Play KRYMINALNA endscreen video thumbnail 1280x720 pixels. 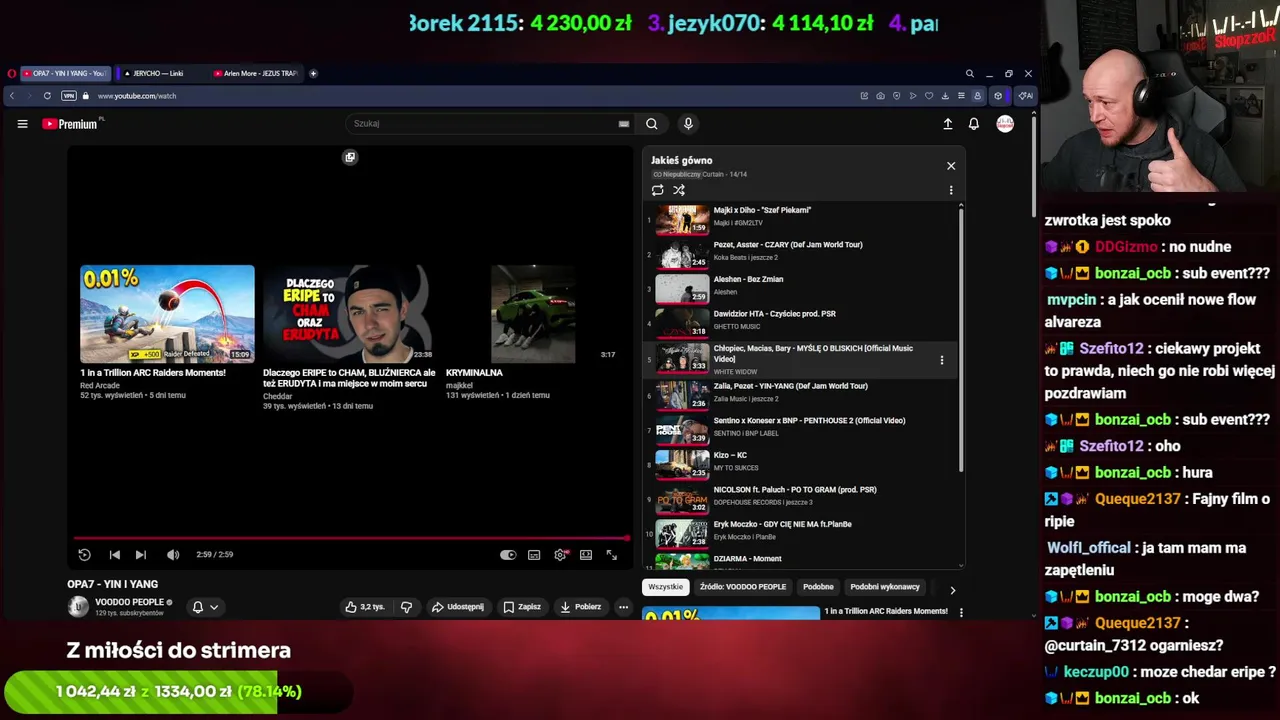coord(532,314)
